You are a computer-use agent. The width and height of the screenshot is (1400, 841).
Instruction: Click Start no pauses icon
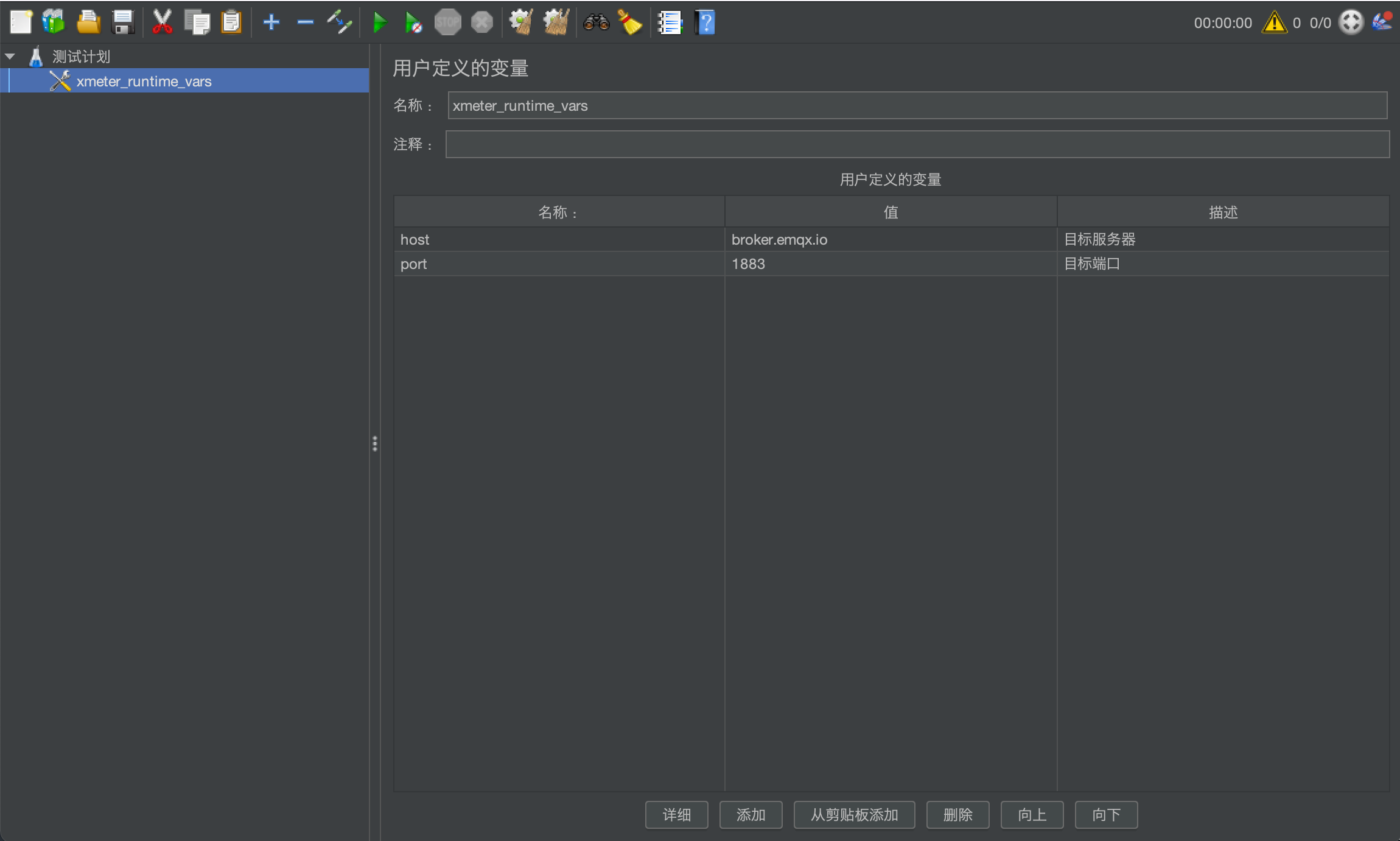(413, 23)
